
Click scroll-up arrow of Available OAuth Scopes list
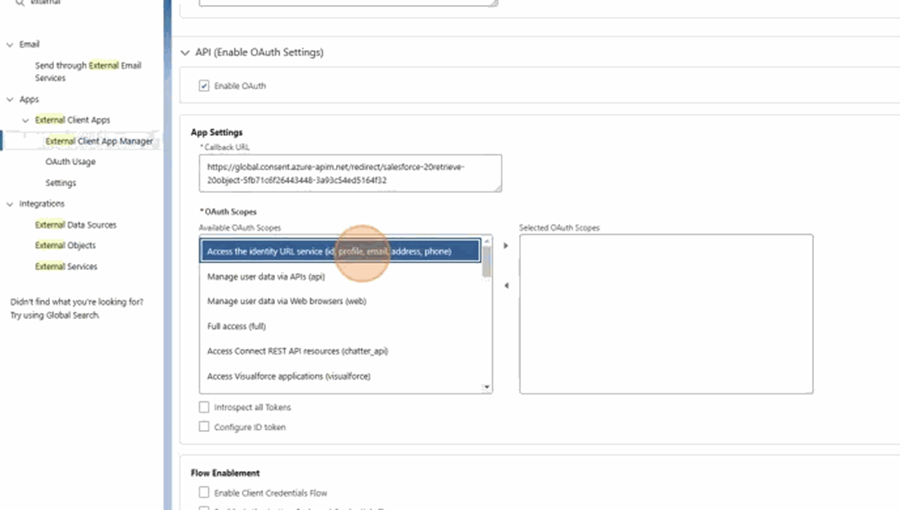[x=487, y=242]
